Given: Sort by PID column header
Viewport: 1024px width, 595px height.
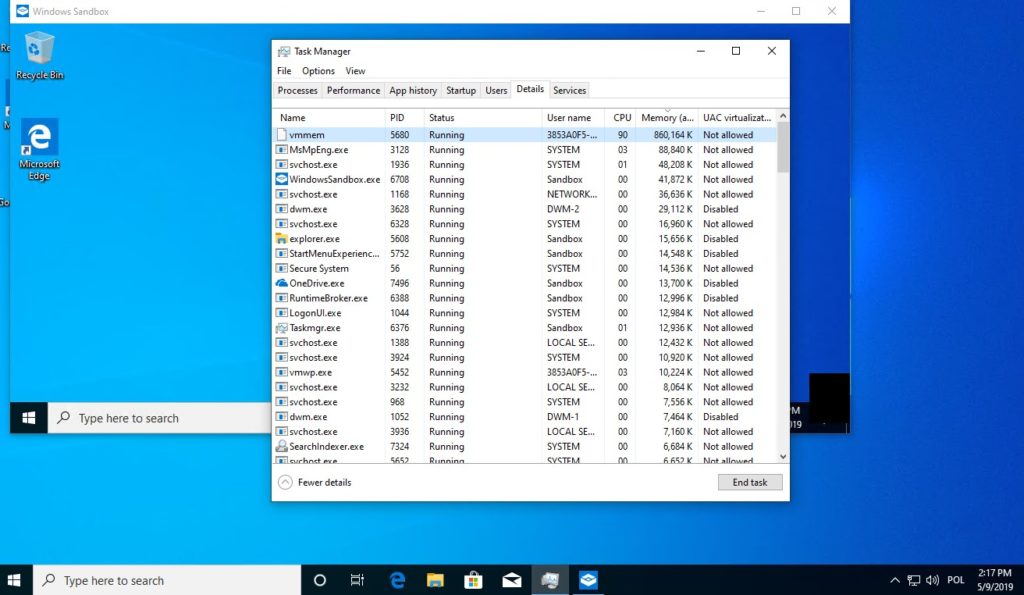Looking at the screenshot, I should 404,118.
